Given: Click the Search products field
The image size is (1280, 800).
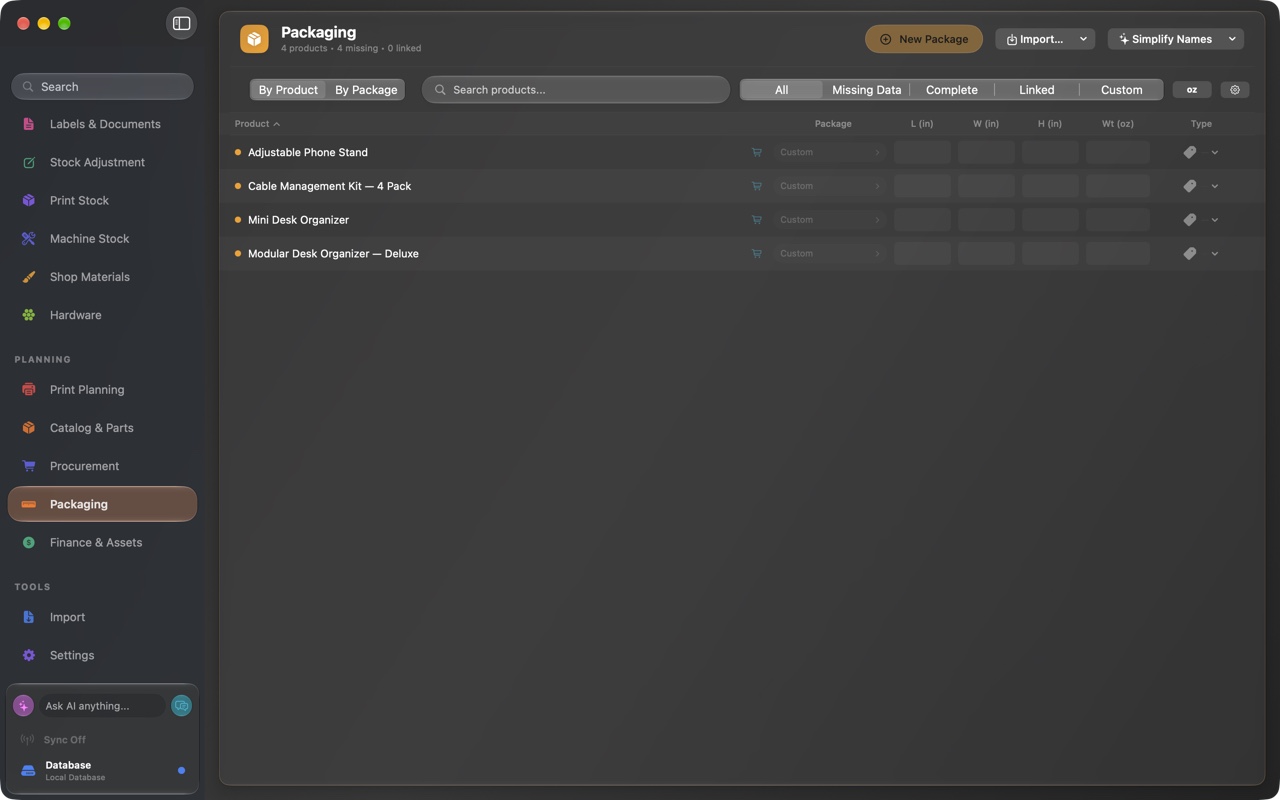Looking at the screenshot, I should pos(576,90).
